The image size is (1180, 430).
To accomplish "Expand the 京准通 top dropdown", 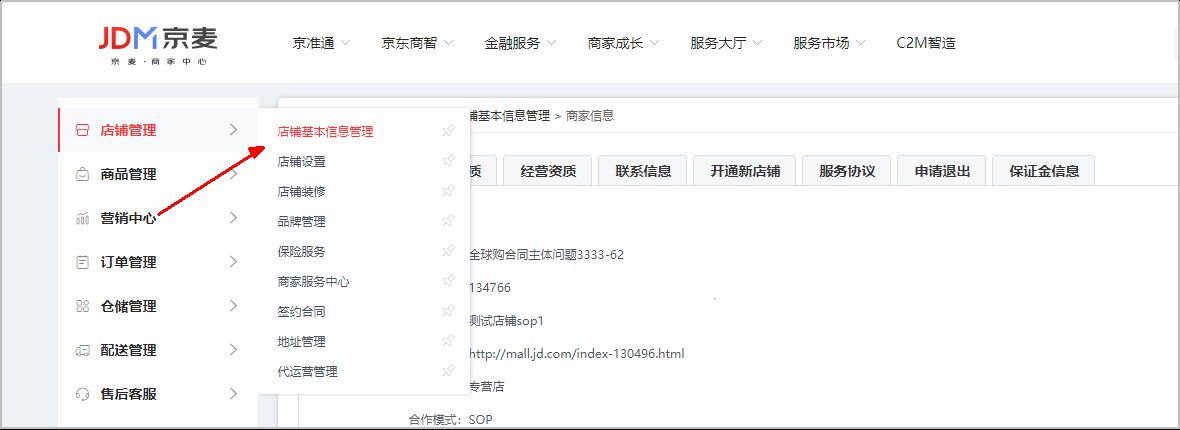I will [x=321, y=43].
